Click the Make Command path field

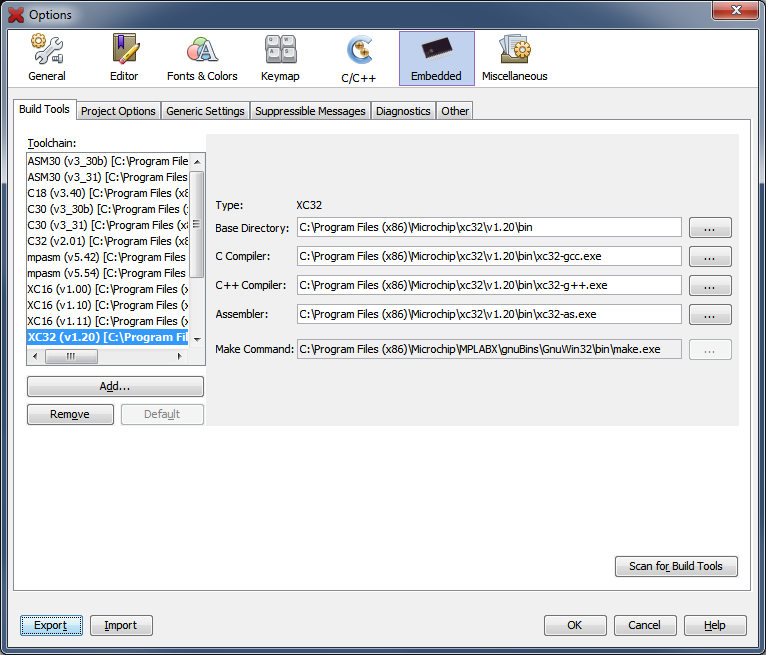(x=489, y=349)
